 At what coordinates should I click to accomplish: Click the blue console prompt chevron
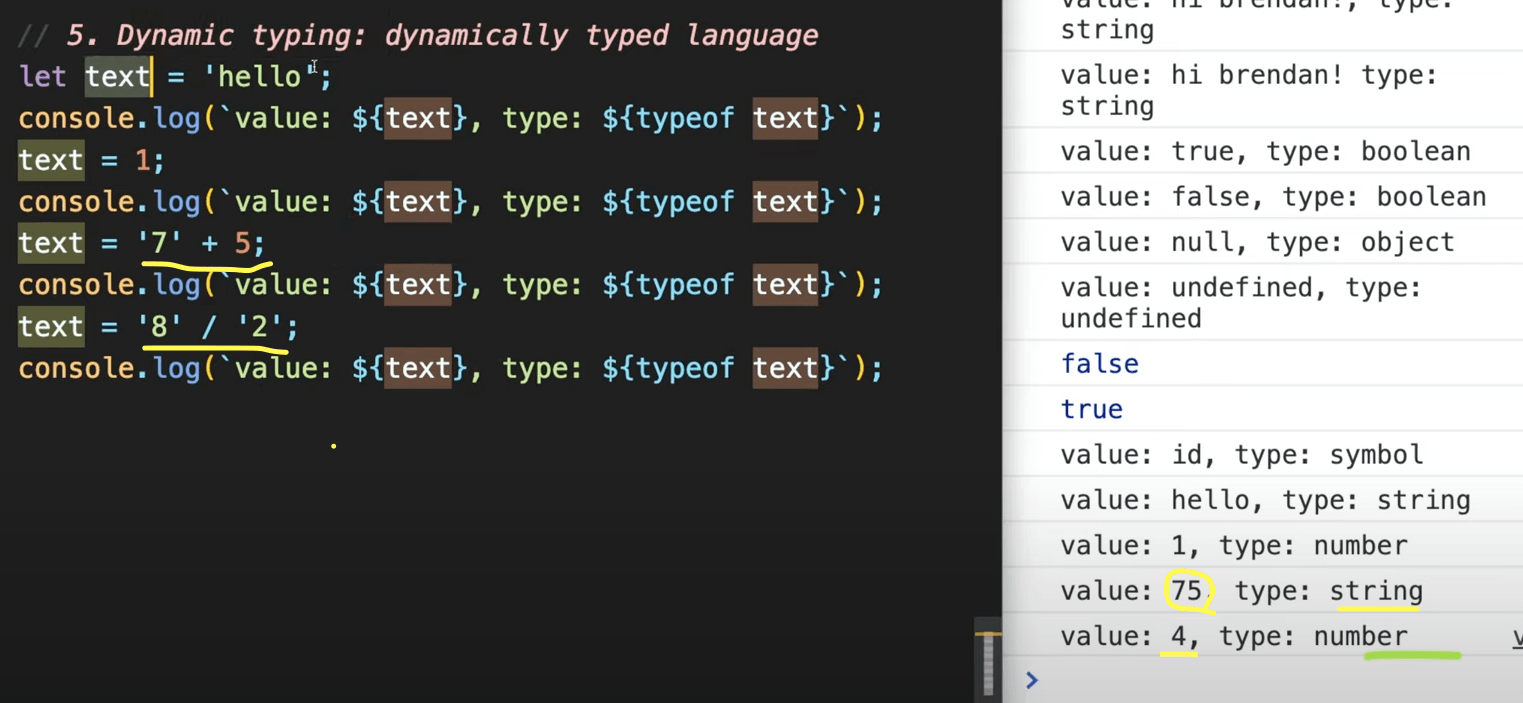point(1032,680)
